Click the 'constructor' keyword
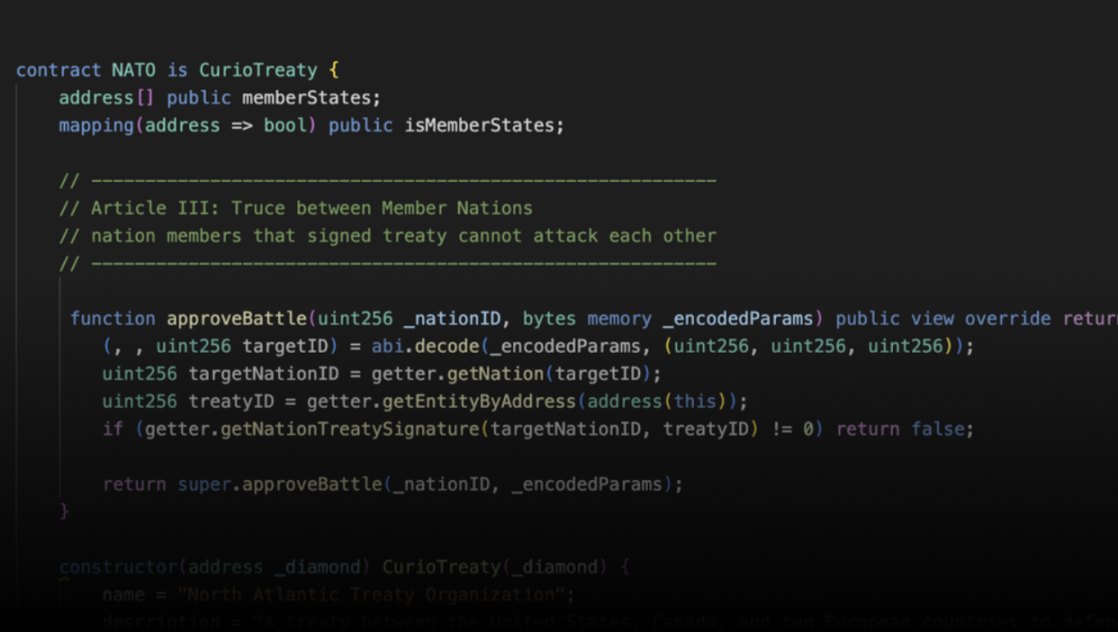This screenshot has height=632, width=1118. pyautogui.click(x=118, y=567)
